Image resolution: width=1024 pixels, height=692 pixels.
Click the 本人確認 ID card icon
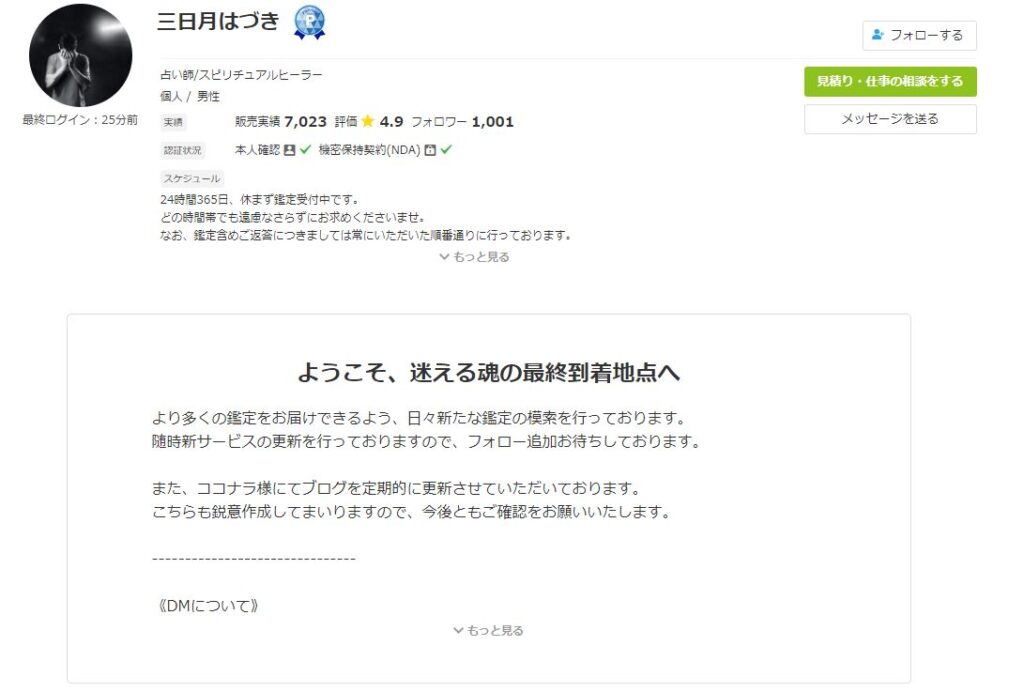(x=289, y=150)
